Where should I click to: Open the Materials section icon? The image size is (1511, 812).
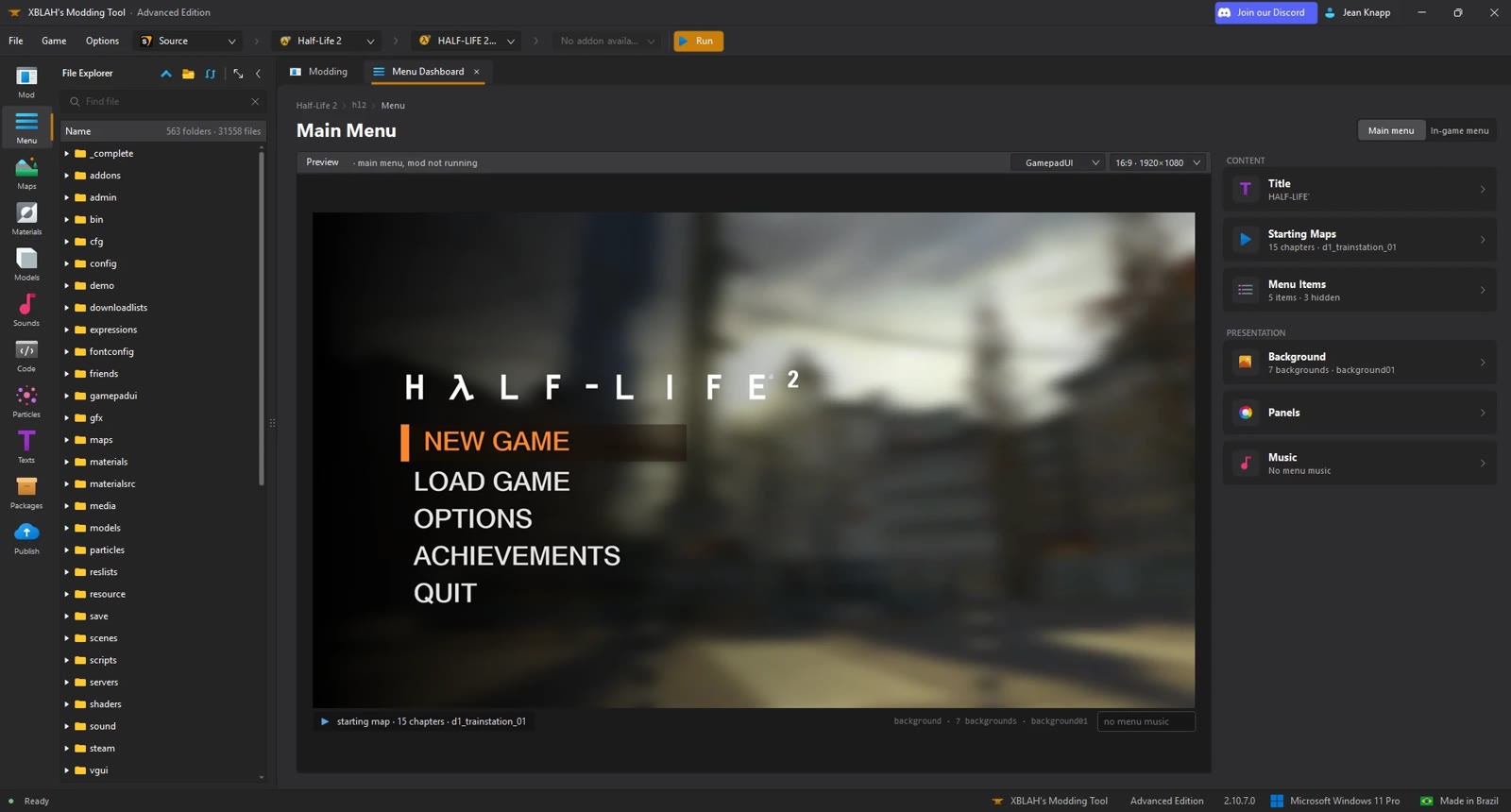tap(26, 219)
